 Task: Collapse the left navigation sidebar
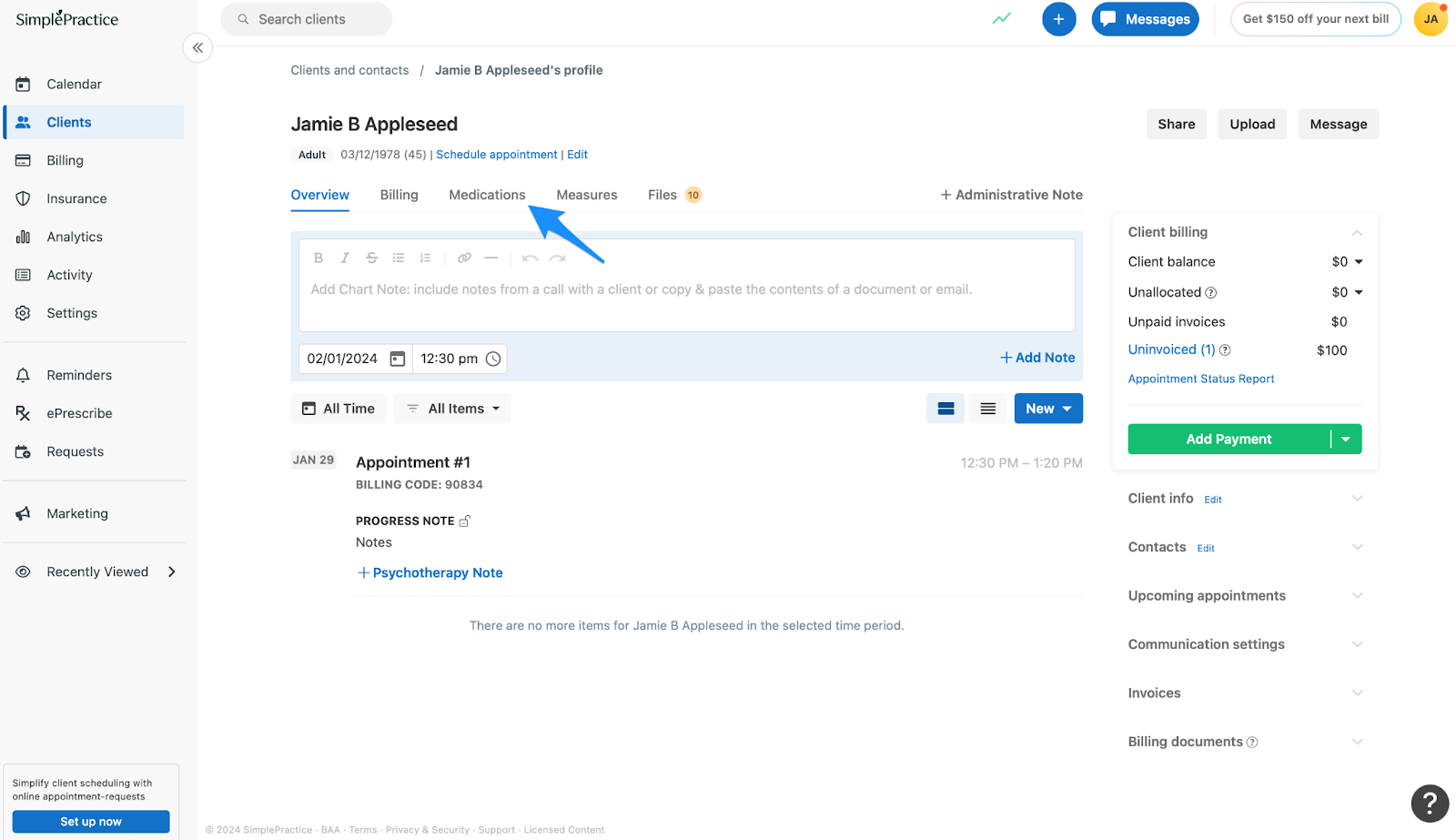tap(197, 47)
